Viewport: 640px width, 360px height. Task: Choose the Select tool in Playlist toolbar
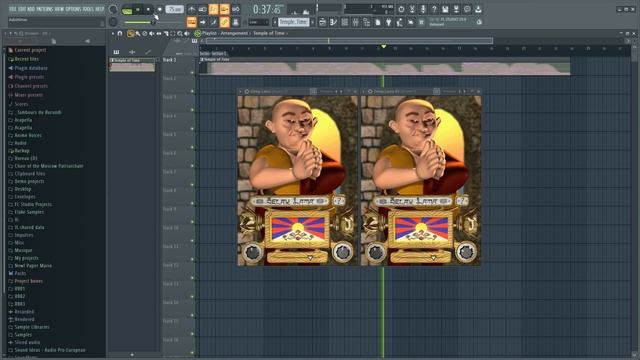tap(173, 33)
